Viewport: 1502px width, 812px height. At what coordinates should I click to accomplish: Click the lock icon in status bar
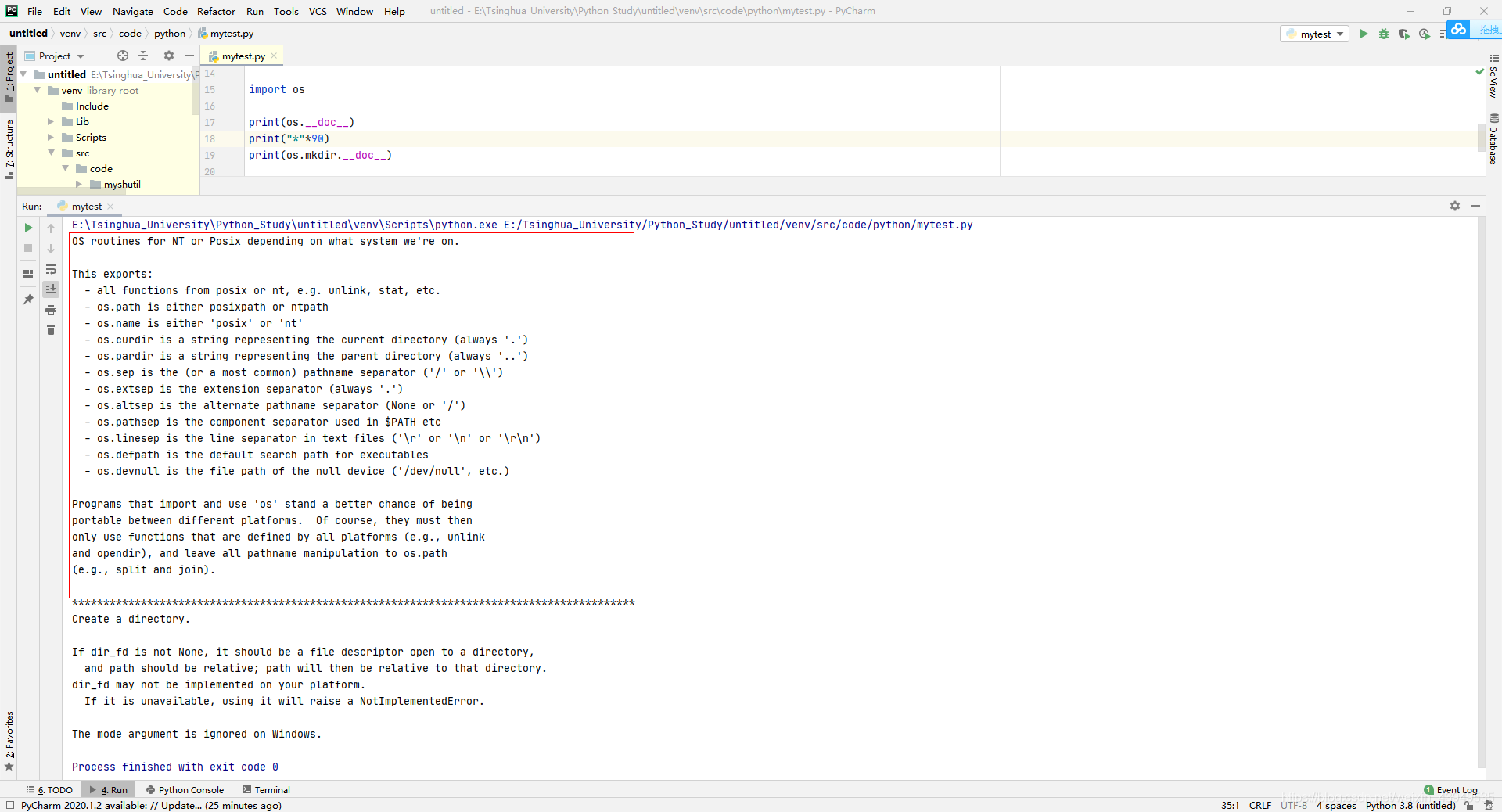pyautogui.click(x=1469, y=806)
